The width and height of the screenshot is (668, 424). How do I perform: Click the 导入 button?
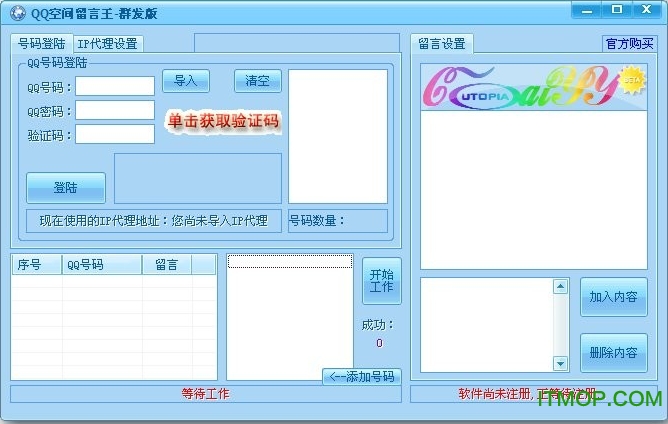click(186, 81)
